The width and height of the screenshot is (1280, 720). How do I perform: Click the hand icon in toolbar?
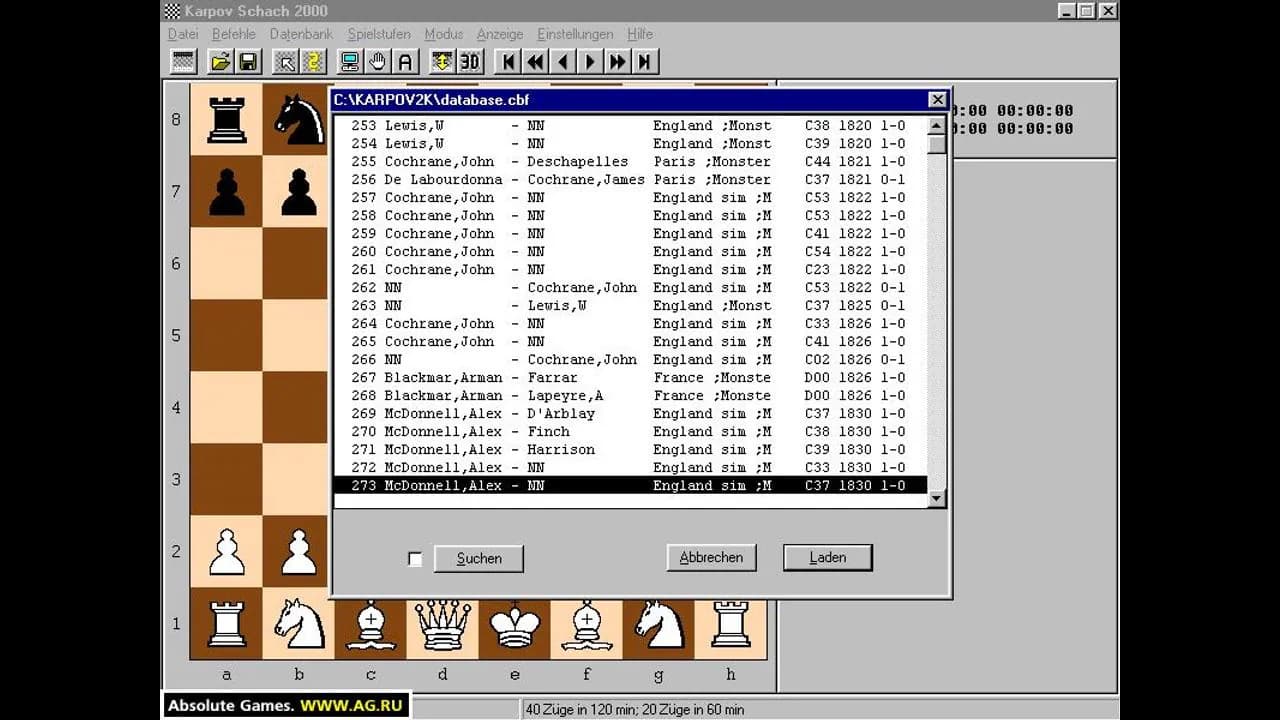[x=377, y=62]
